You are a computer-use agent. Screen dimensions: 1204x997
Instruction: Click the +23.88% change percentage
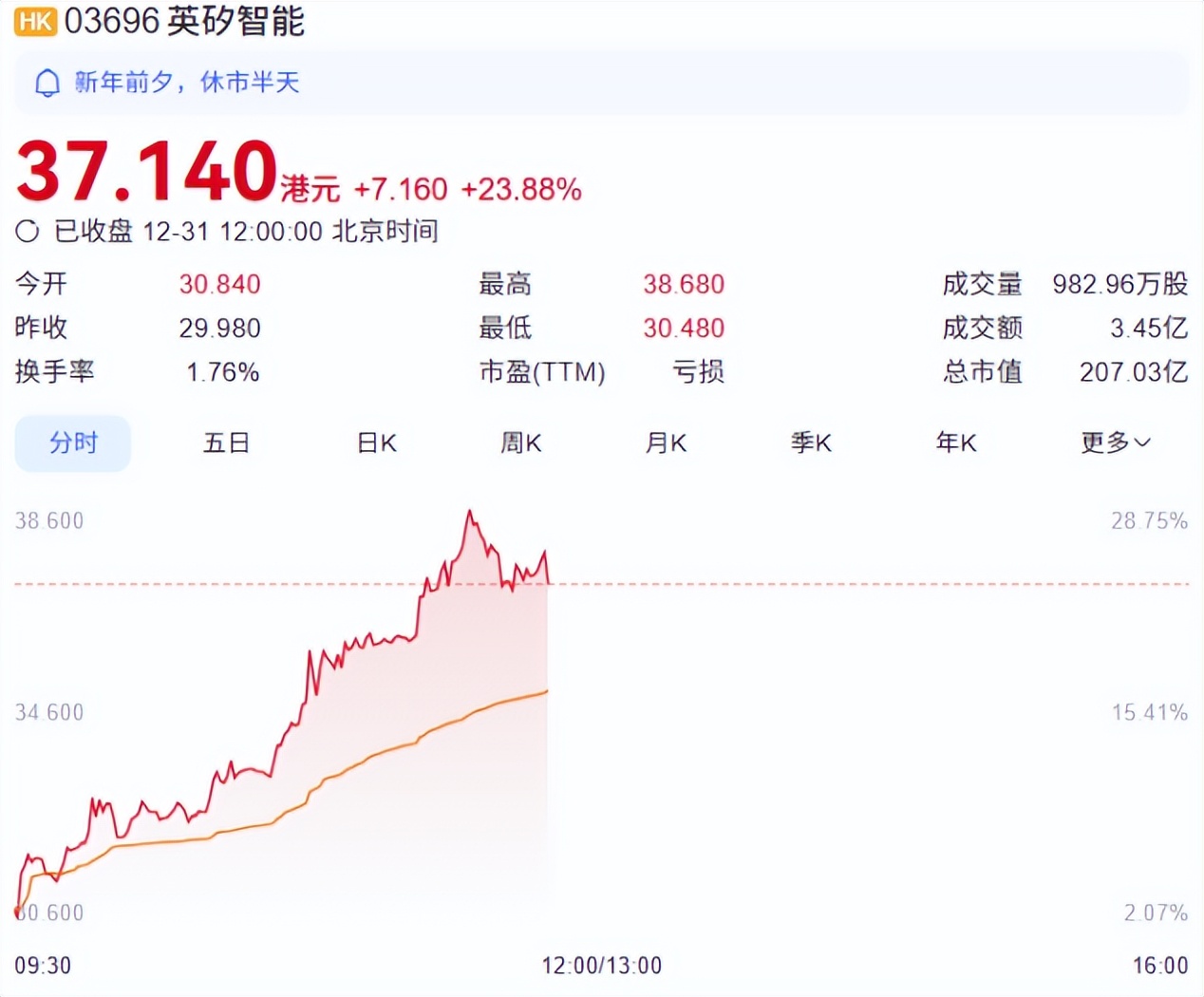click(x=521, y=189)
